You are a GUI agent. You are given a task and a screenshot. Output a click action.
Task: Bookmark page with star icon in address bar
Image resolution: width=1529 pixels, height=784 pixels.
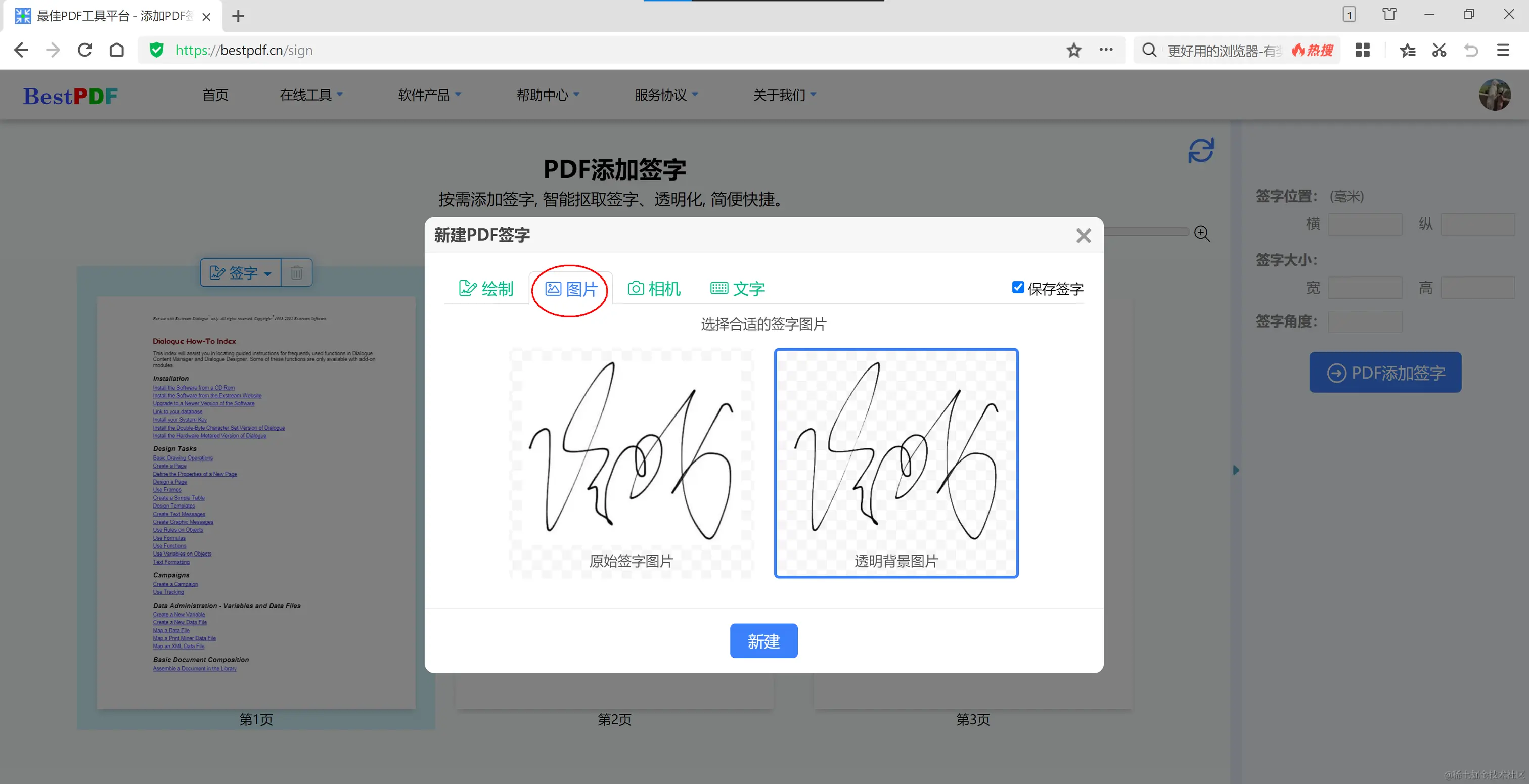[1073, 51]
